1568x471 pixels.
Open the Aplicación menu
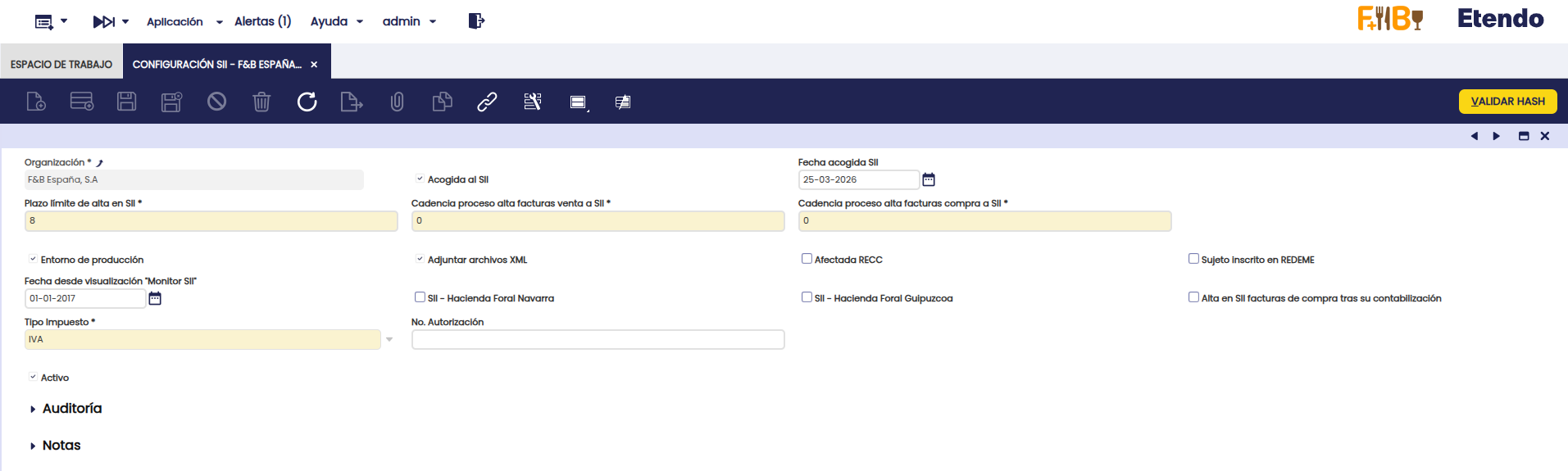pos(184,21)
